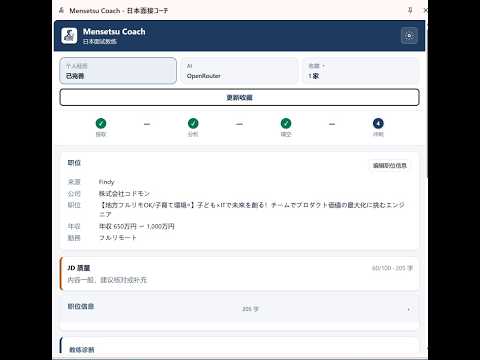Screen dimensions: 480x360
Task: Click the 更新收藏 button
Action: point(239,97)
